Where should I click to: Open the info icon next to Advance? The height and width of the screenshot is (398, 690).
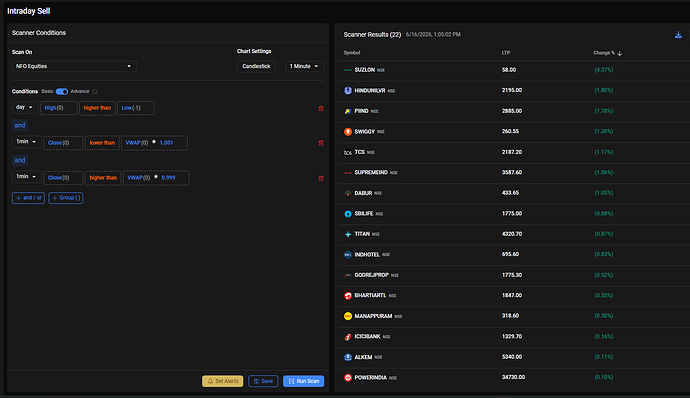pos(95,92)
